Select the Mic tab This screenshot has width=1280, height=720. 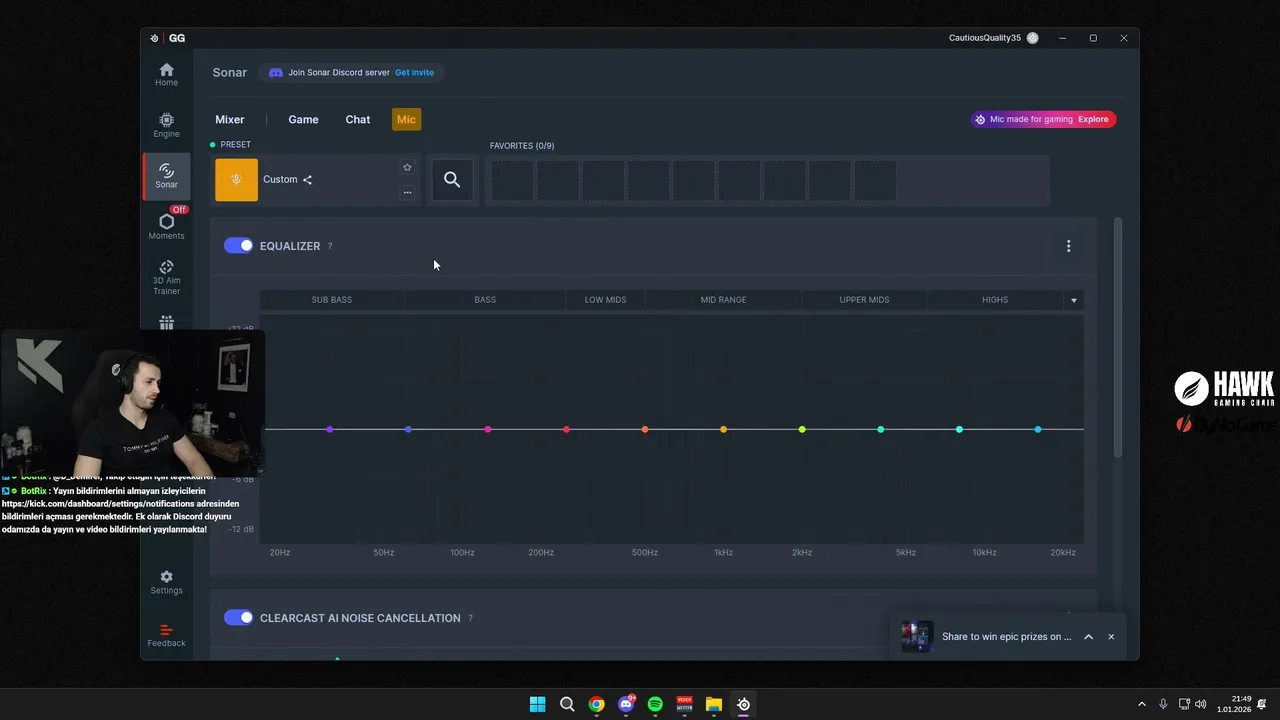coord(406,119)
